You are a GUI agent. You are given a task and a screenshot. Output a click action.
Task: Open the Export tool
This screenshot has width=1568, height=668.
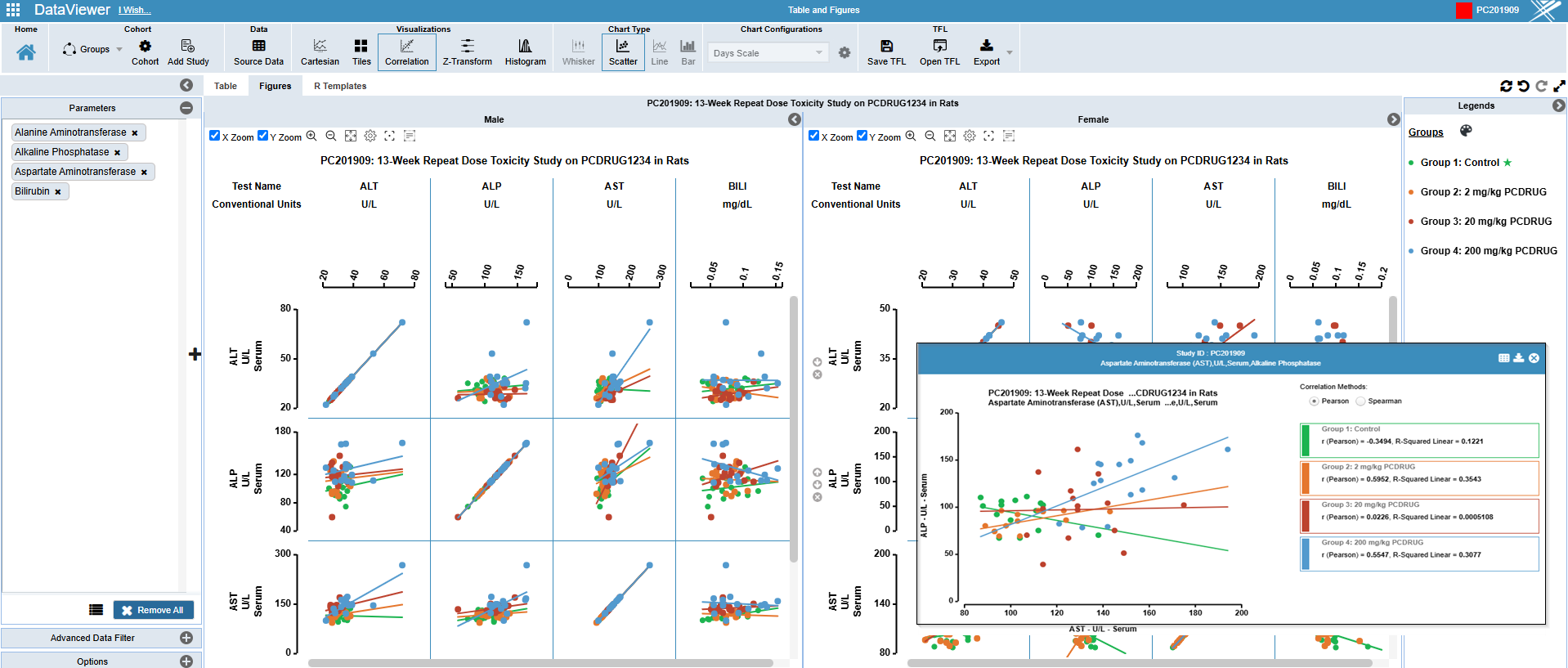pos(986,52)
